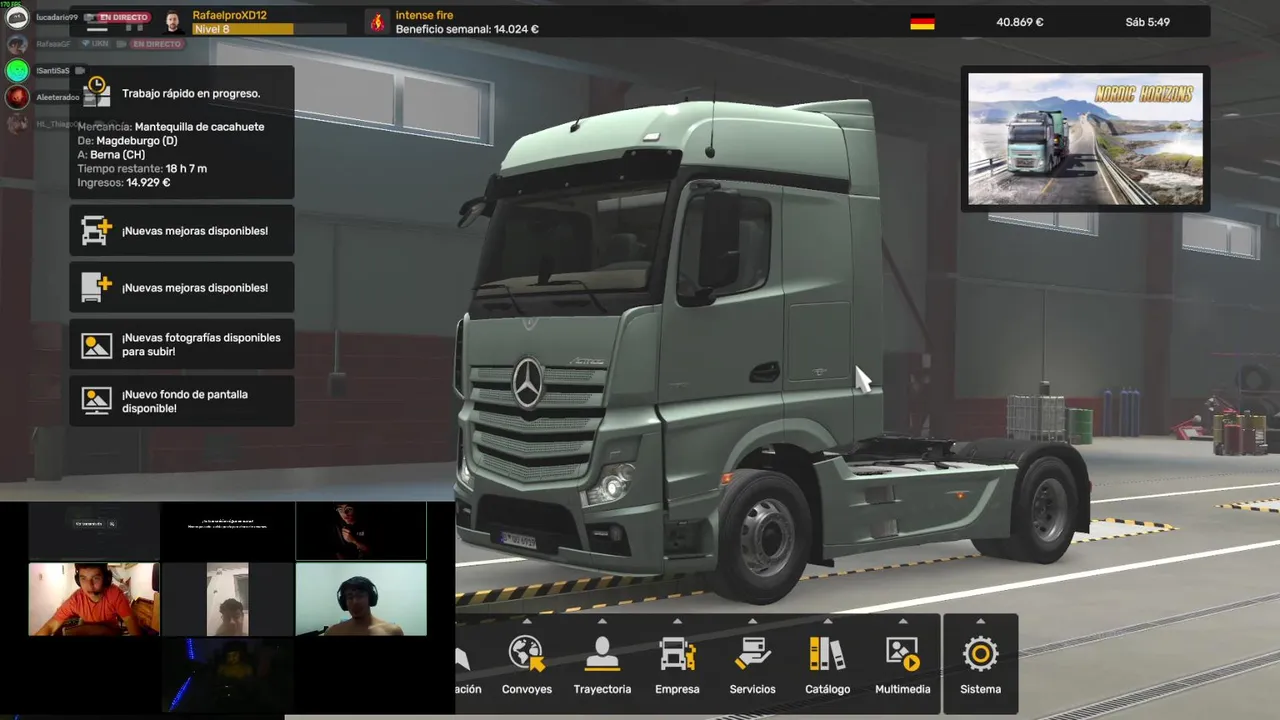
Task: Expand the arrow above Sistema
Action: coord(980,621)
